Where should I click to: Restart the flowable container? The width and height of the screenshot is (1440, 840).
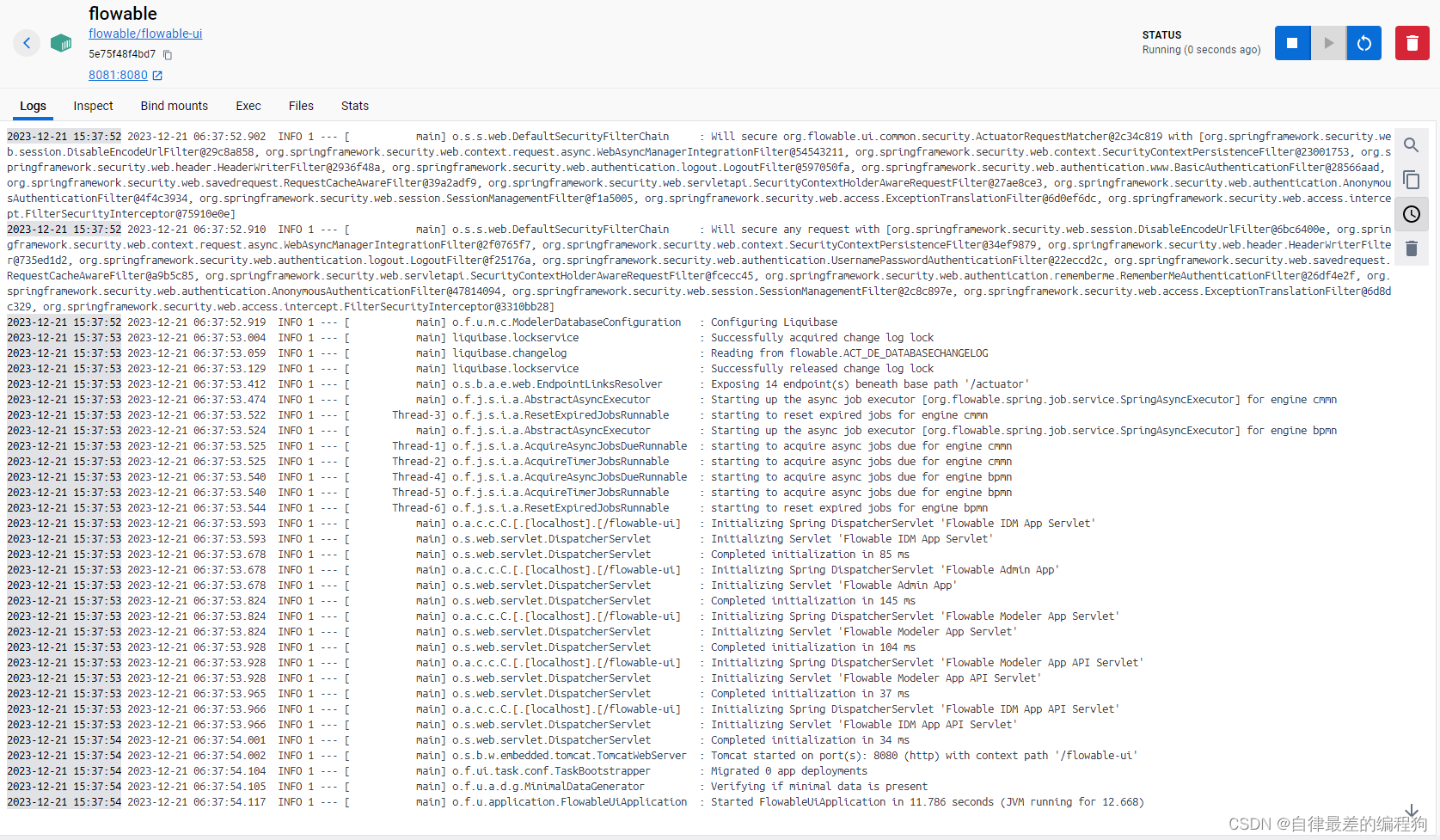[x=1363, y=43]
